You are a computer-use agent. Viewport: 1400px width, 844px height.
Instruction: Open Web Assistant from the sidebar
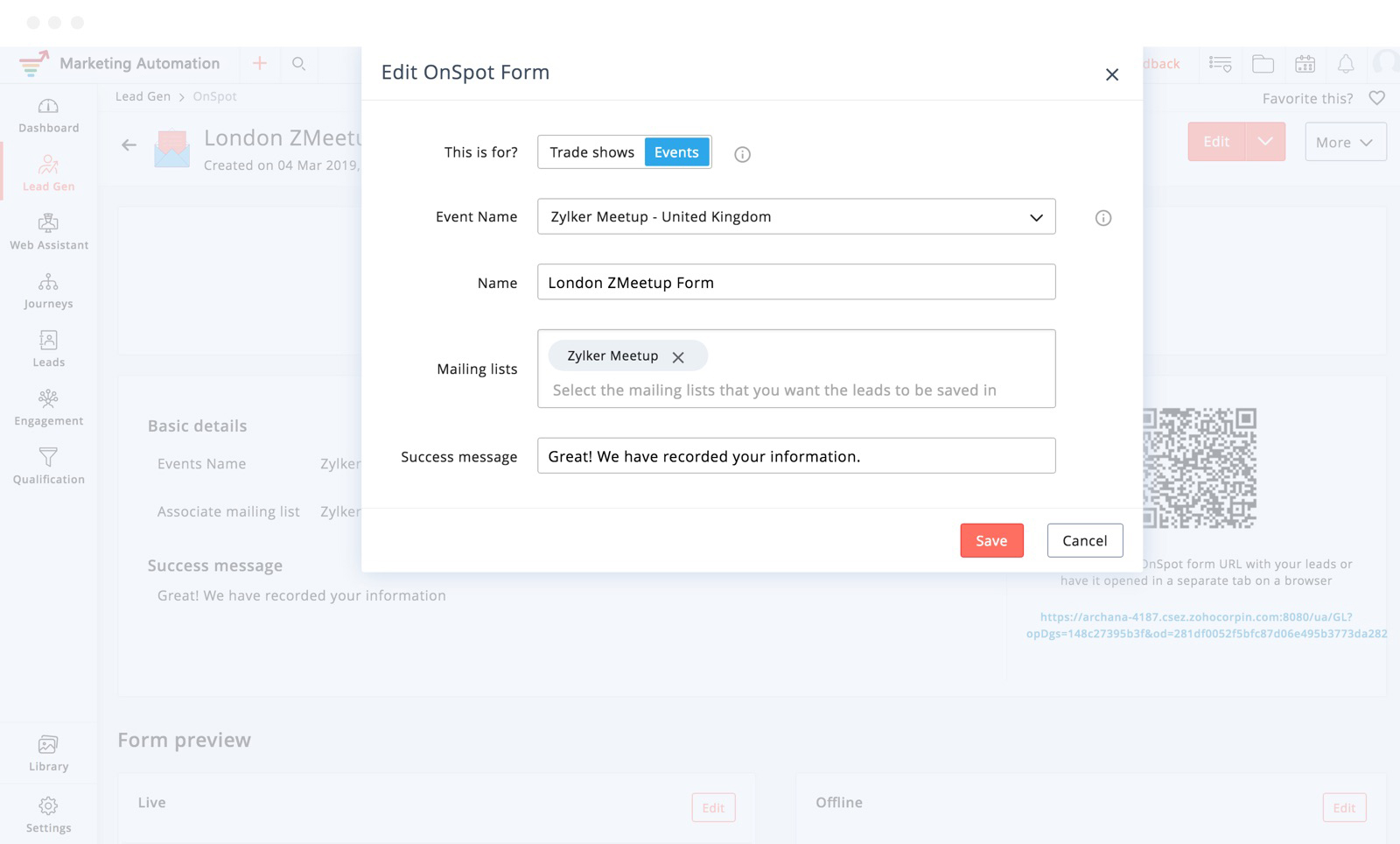point(48,223)
